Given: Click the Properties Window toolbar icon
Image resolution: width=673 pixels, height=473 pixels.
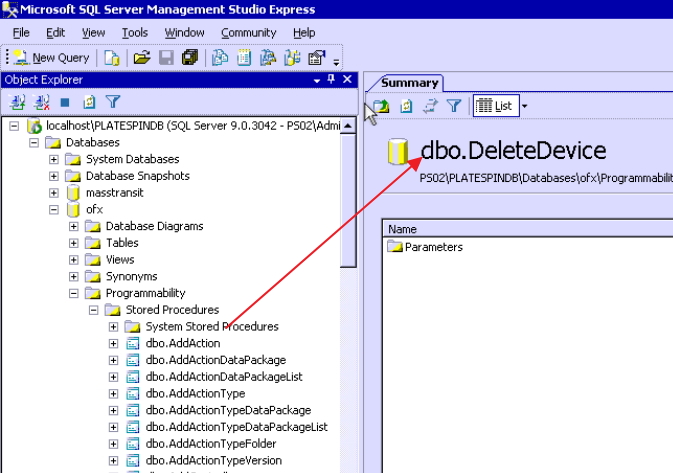Looking at the screenshot, I should [x=317, y=58].
